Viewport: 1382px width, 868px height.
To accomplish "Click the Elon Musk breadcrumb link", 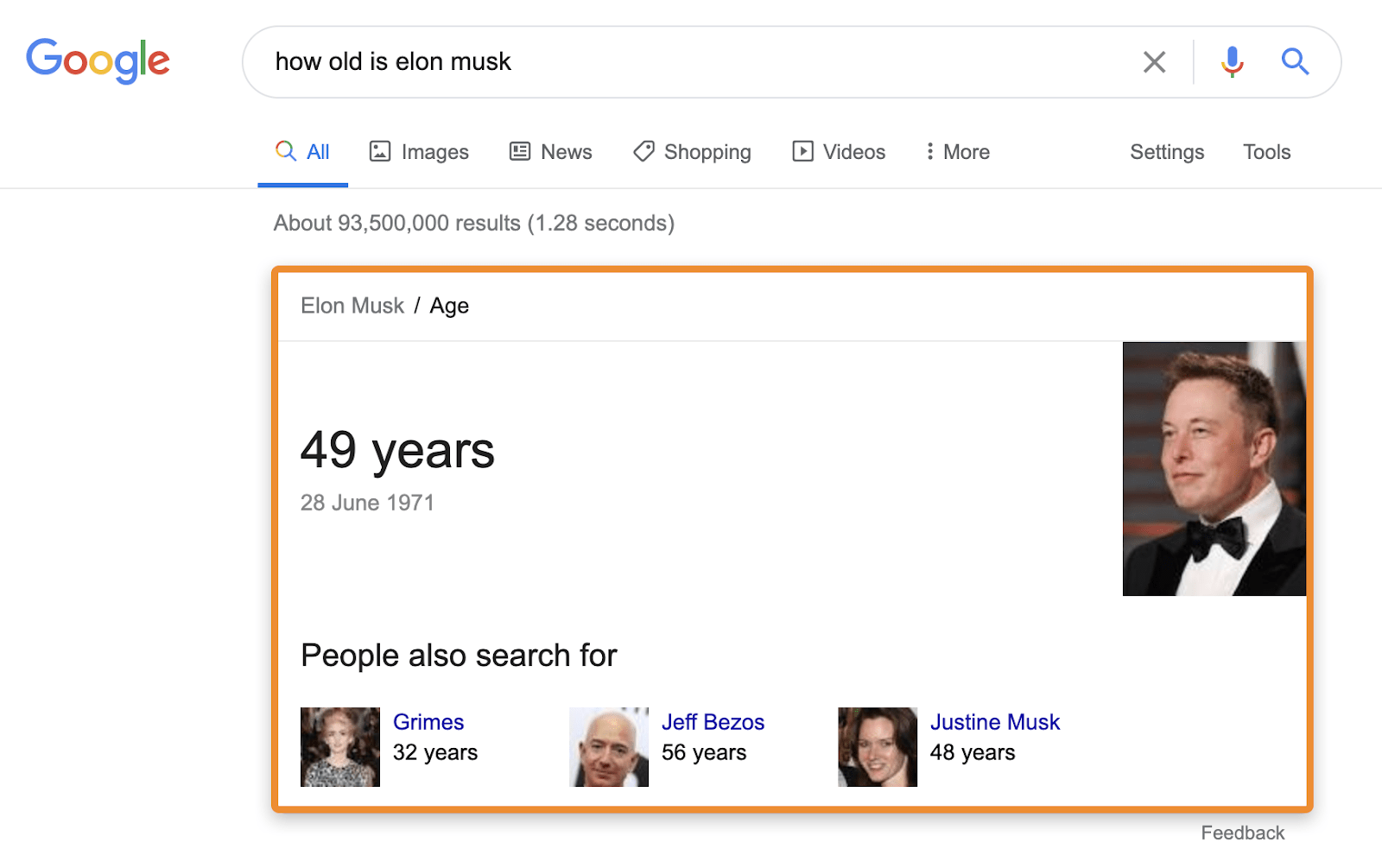I will tap(352, 305).
